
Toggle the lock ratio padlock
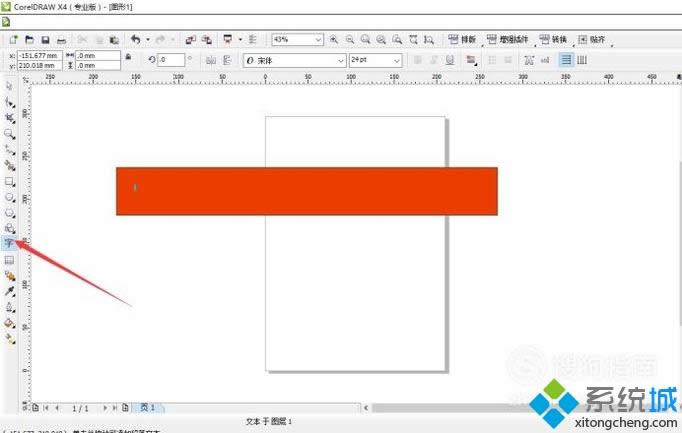tap(128, 57)
